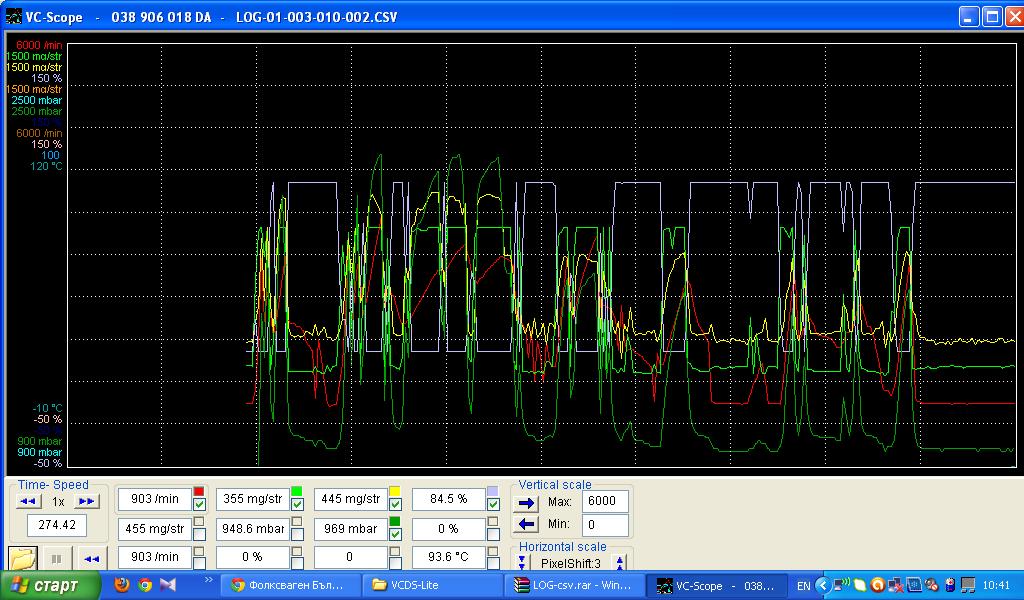Open the Windows Start button
Viewport: 1024px width, 600px height.
(50, 585)
